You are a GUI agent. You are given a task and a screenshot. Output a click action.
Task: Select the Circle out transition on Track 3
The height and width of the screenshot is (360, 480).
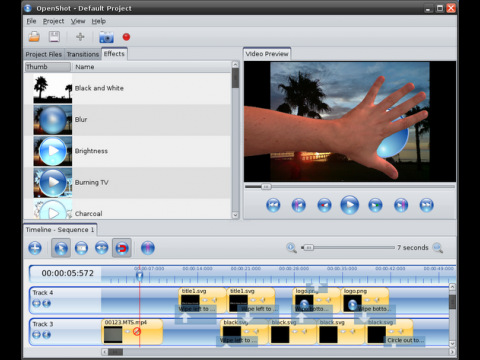pyautogui.click(x=405, y=340)
